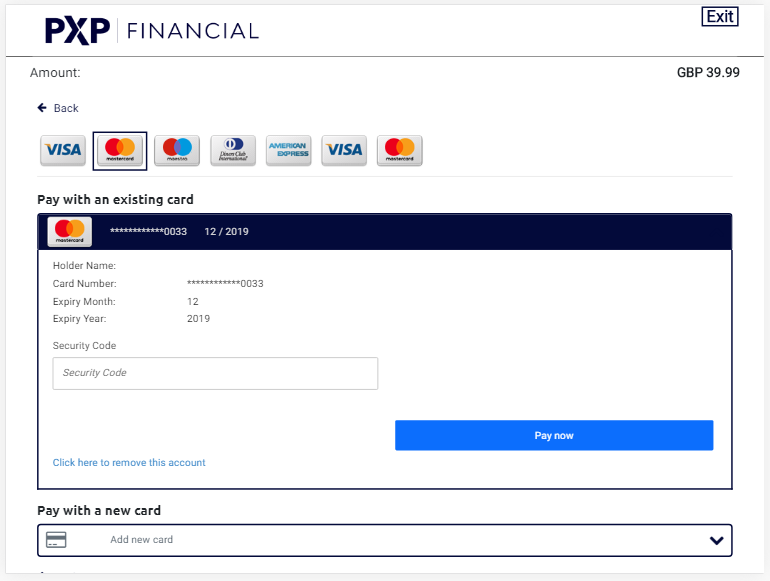Click the Amount label
The width and height of the screenshot is (770, 581).
pyautogui.click(x=55, y=73)
